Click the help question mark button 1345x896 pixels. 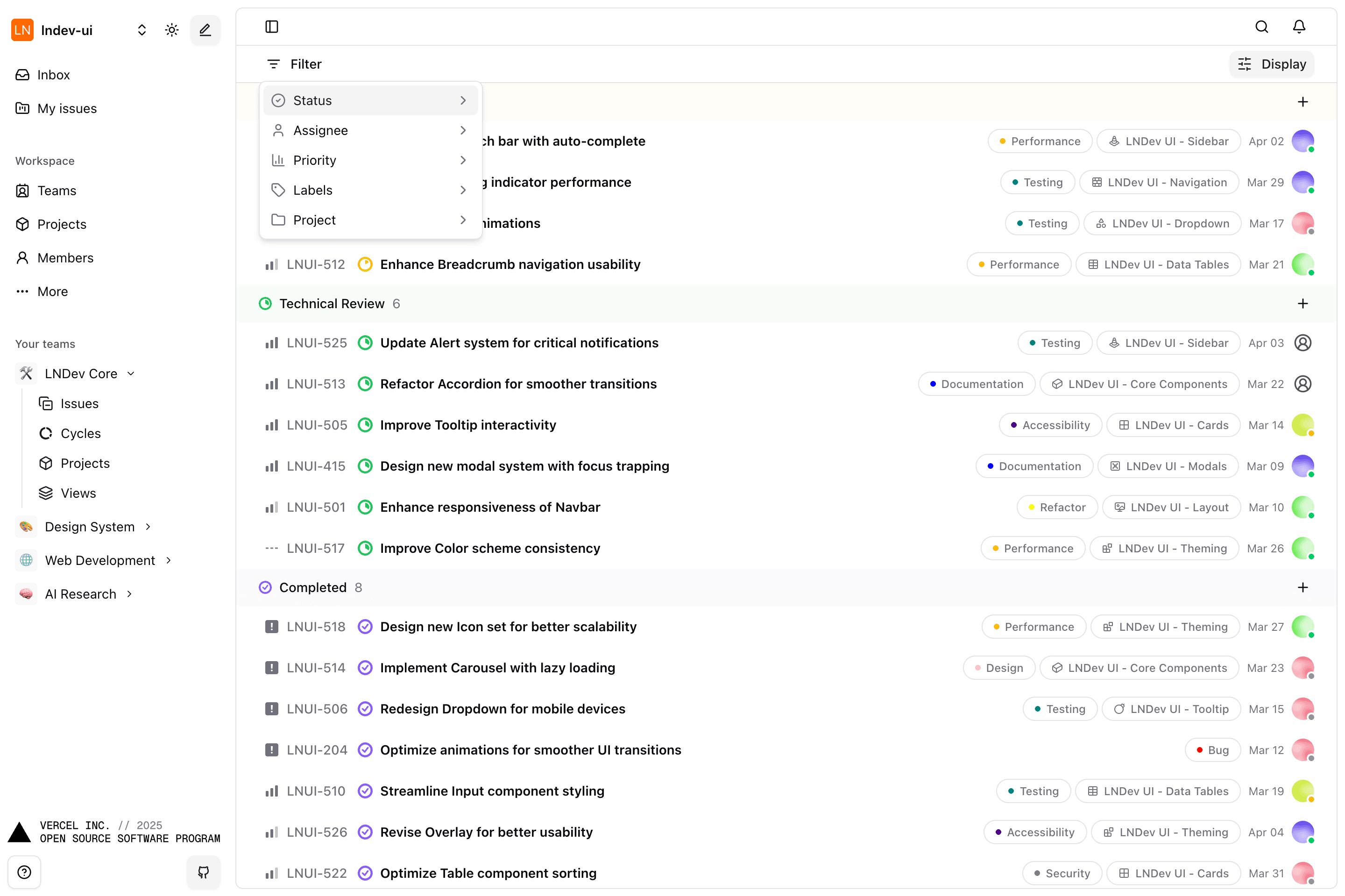pyautogui.click(x=25, y=872)
